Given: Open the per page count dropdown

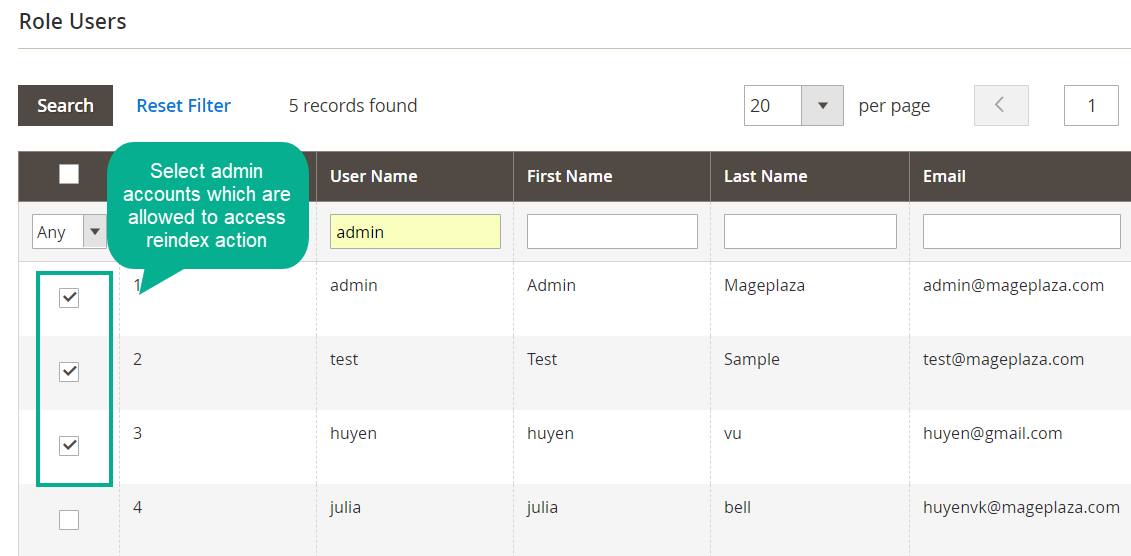Looking at the screenshot, I should coord(822,106).
